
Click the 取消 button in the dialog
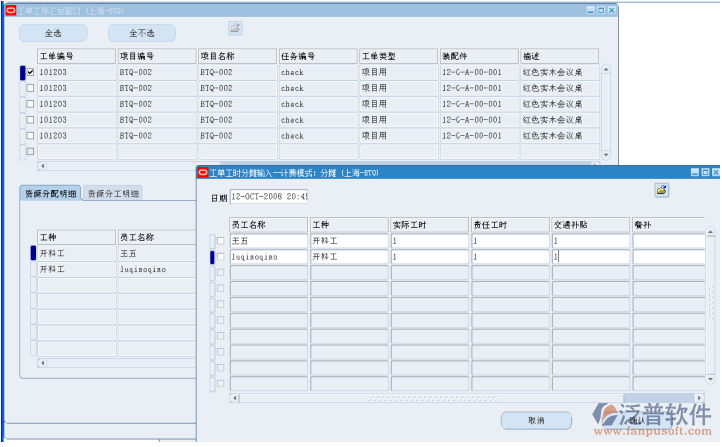(x=536, y=420)
